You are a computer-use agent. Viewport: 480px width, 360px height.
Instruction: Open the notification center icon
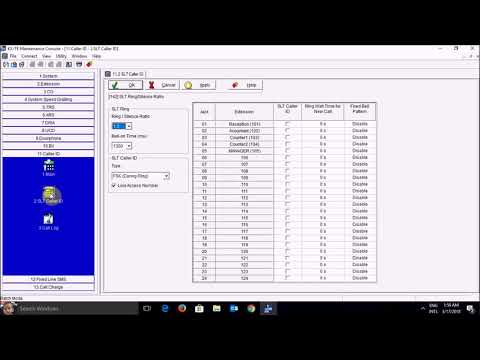pos(470,309)
